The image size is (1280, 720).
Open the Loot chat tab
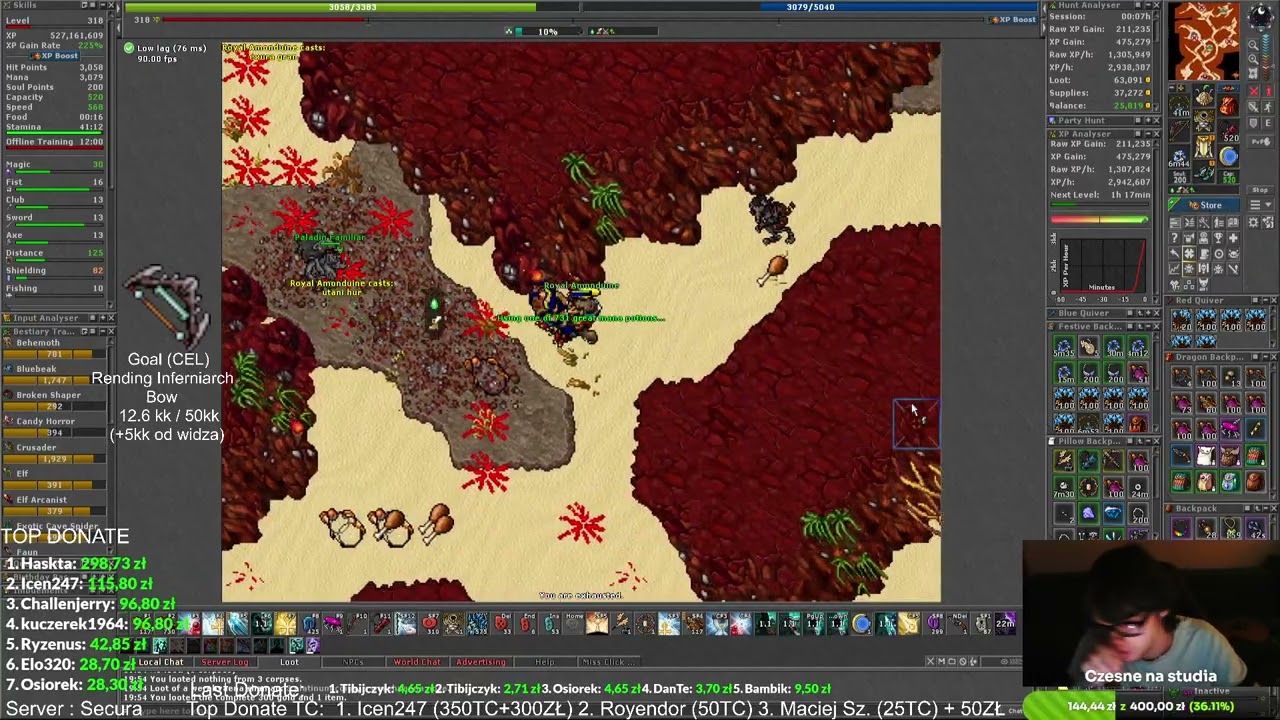[289, 661]
